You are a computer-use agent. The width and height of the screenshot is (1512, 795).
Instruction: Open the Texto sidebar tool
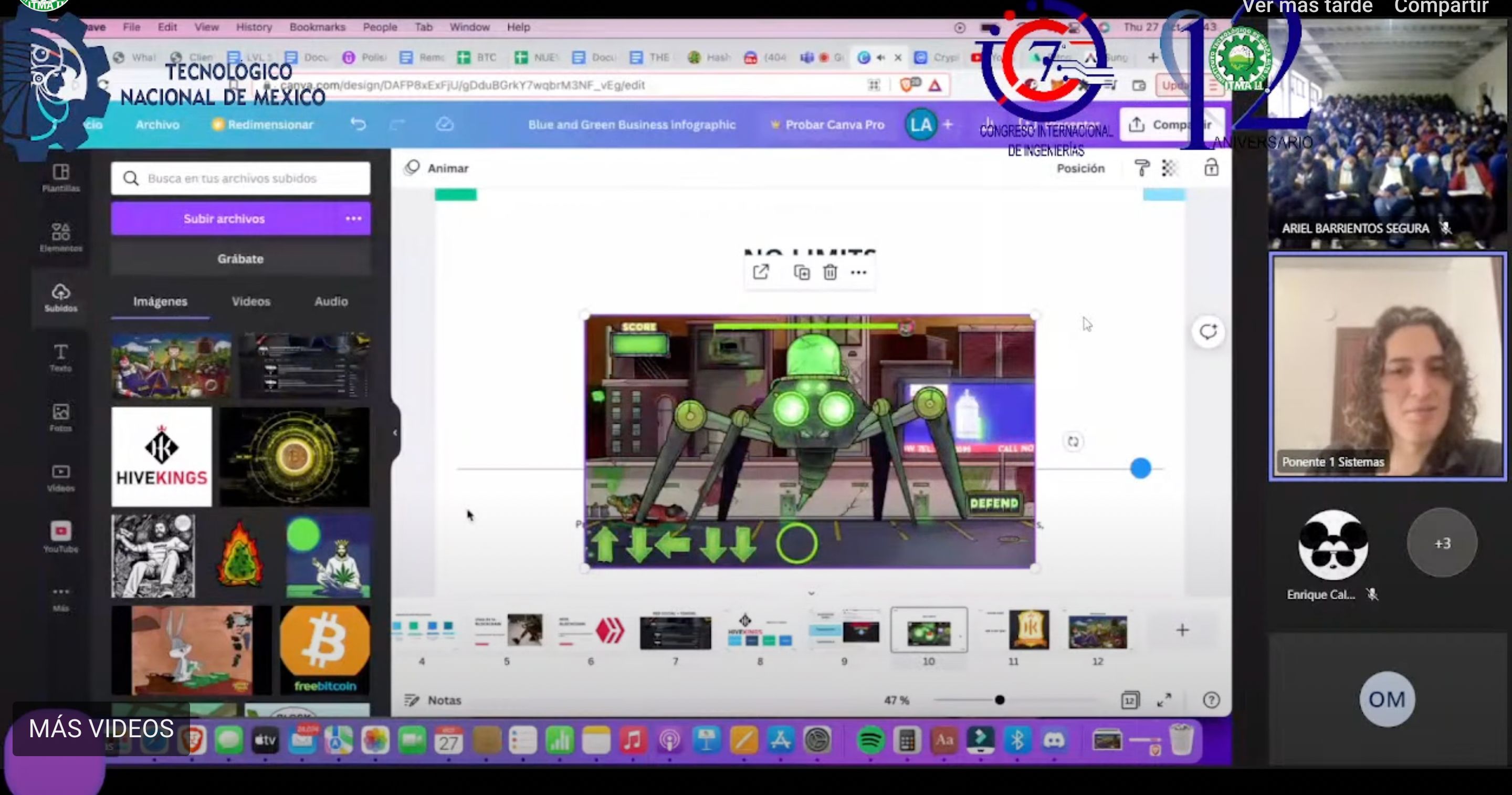pyautogui.click(x=60, y=357)
